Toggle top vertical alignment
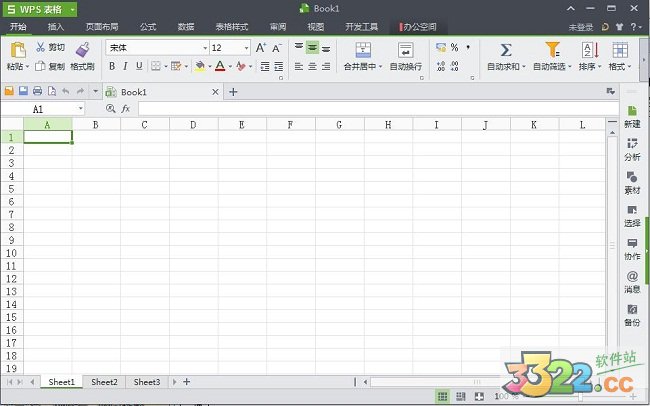Screen dimensions: 650x406 coord(299,47)
